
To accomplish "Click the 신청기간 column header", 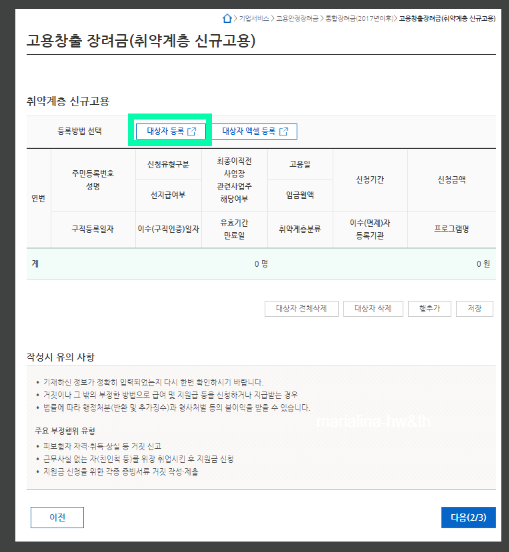I will [370, 180].
